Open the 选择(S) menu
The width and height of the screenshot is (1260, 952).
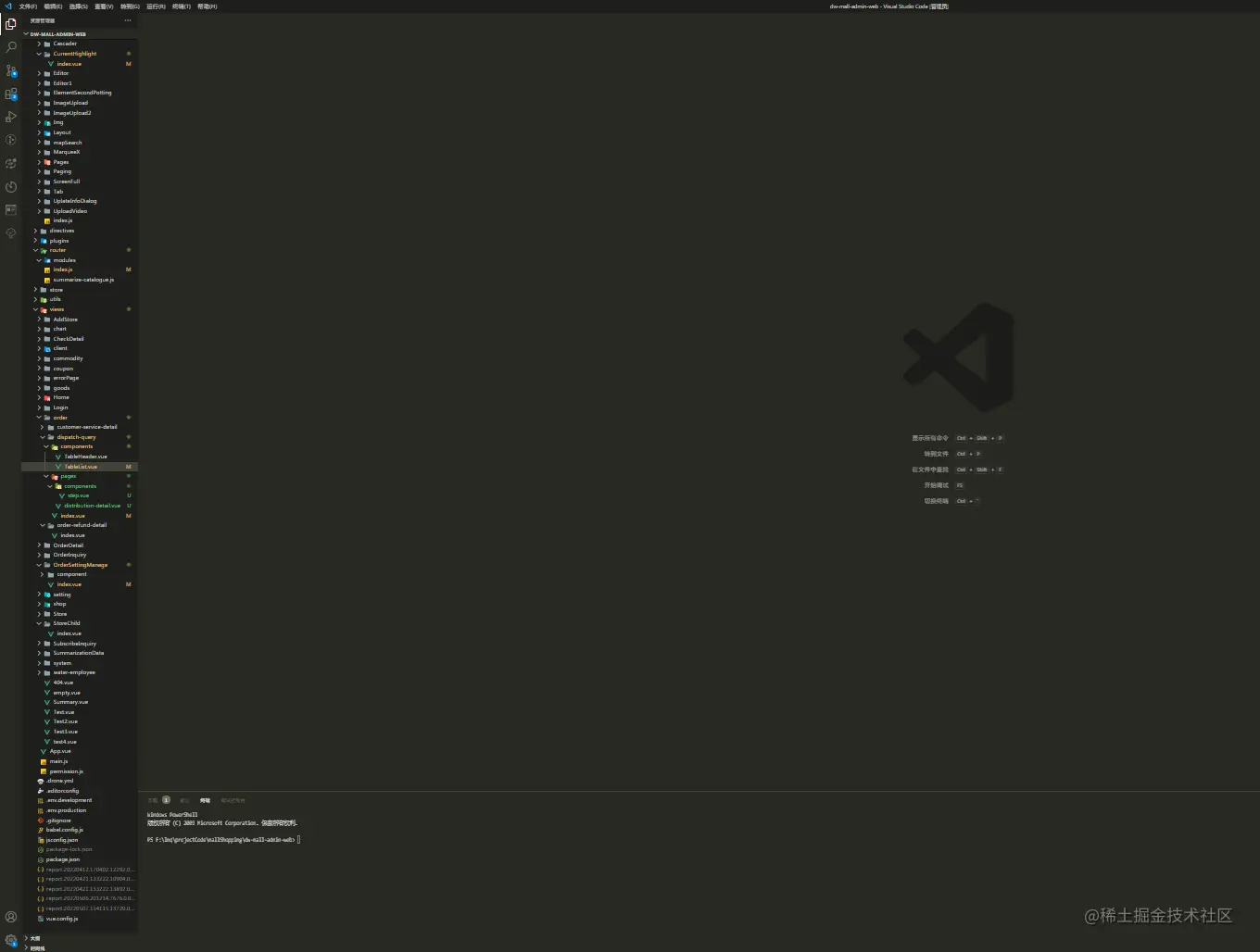tap(79, 6)
